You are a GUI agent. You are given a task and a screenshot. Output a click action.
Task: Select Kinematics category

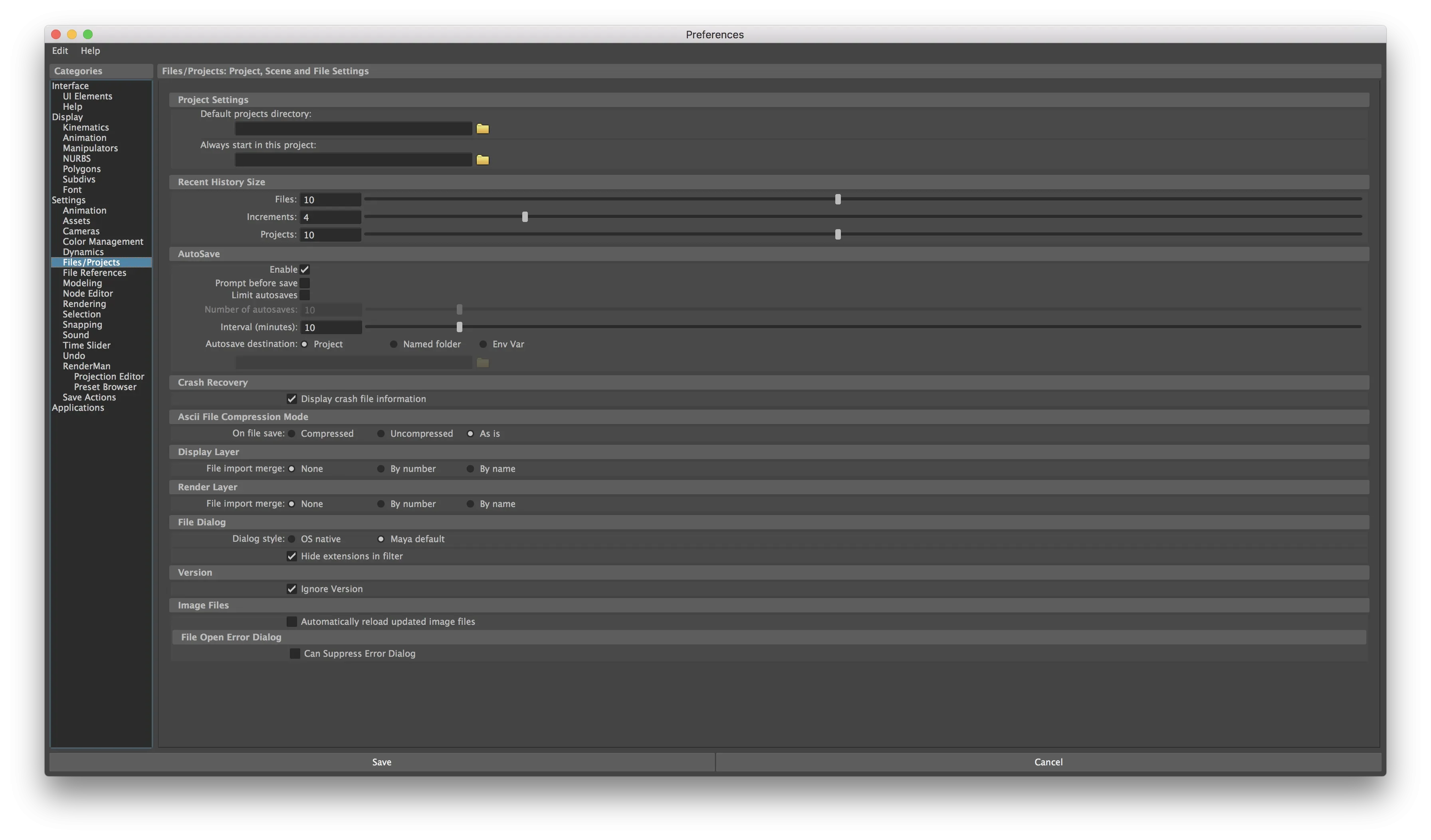tap(86, 128)
